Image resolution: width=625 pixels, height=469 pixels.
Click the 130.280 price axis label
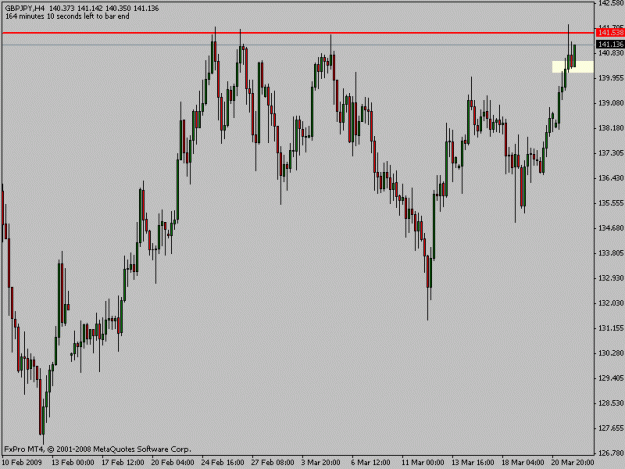610,353
